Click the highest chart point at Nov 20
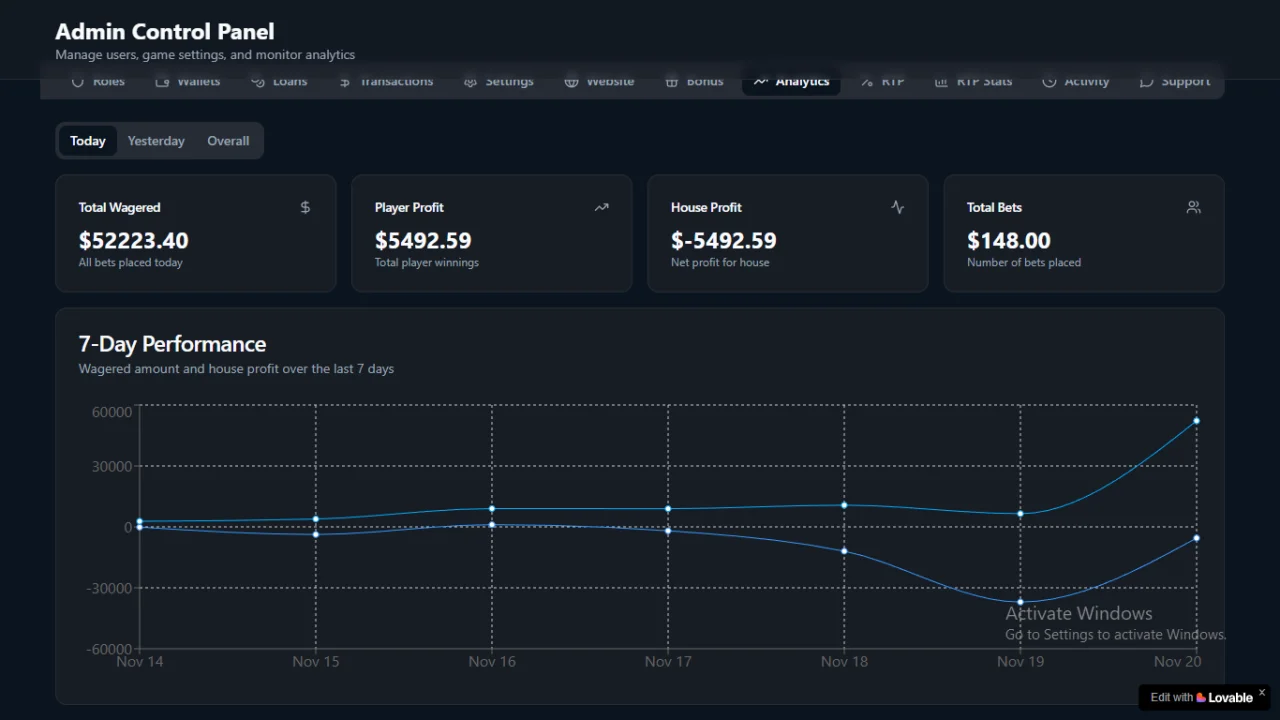Image resolution: width=1280 pixels, height=720 pixels. tap(1196, 421)
